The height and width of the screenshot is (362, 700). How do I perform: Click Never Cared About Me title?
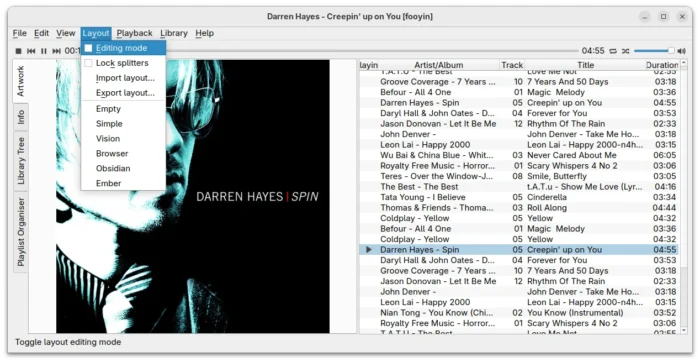571,155
